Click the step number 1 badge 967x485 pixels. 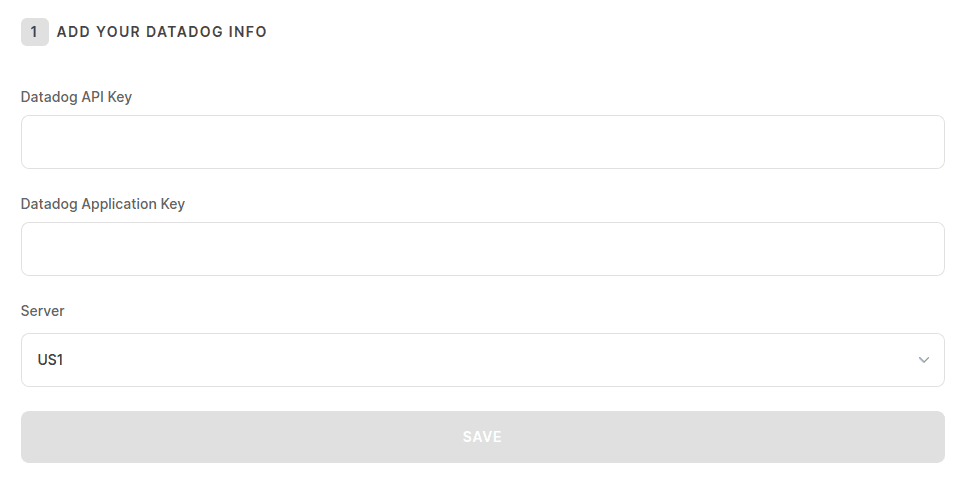coord(34,32)
